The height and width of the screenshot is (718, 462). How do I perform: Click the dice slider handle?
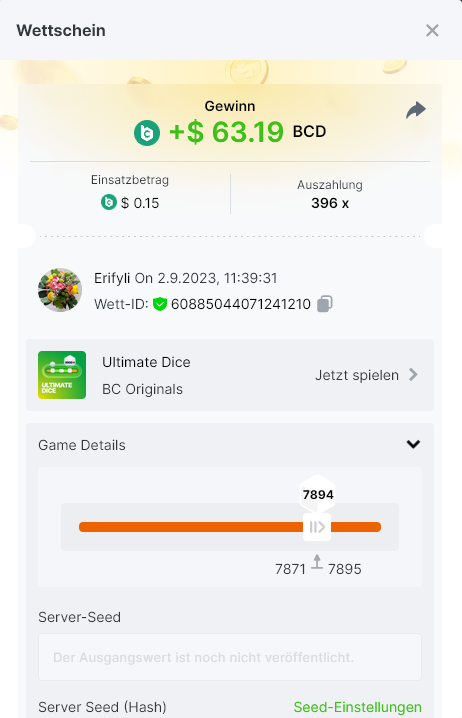pos(317,527)
